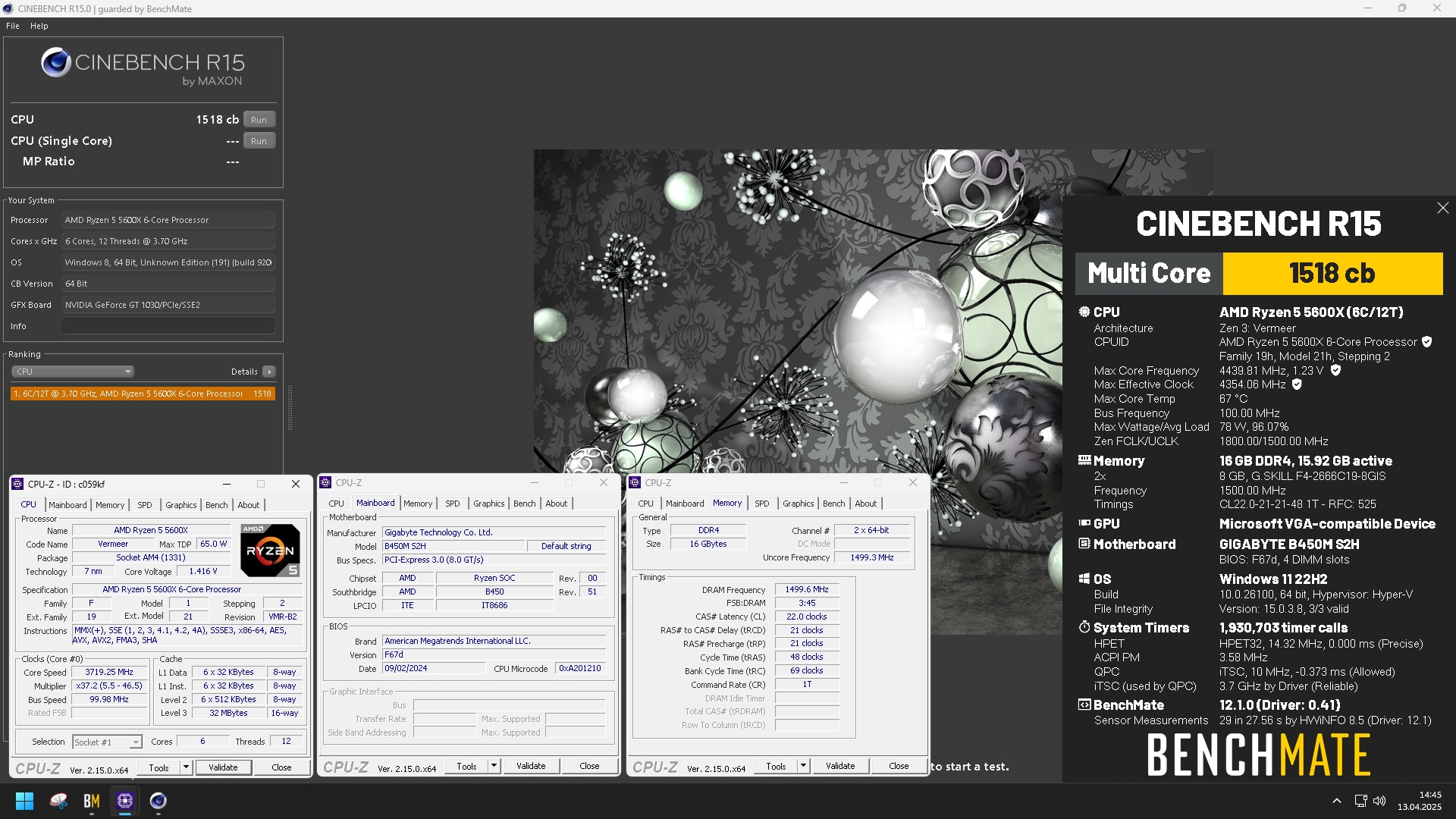Image resolution: width=1456 pixels, height=819 pixels.
Task: Open the ranking CPU dropdown
Action: point(73,372)
